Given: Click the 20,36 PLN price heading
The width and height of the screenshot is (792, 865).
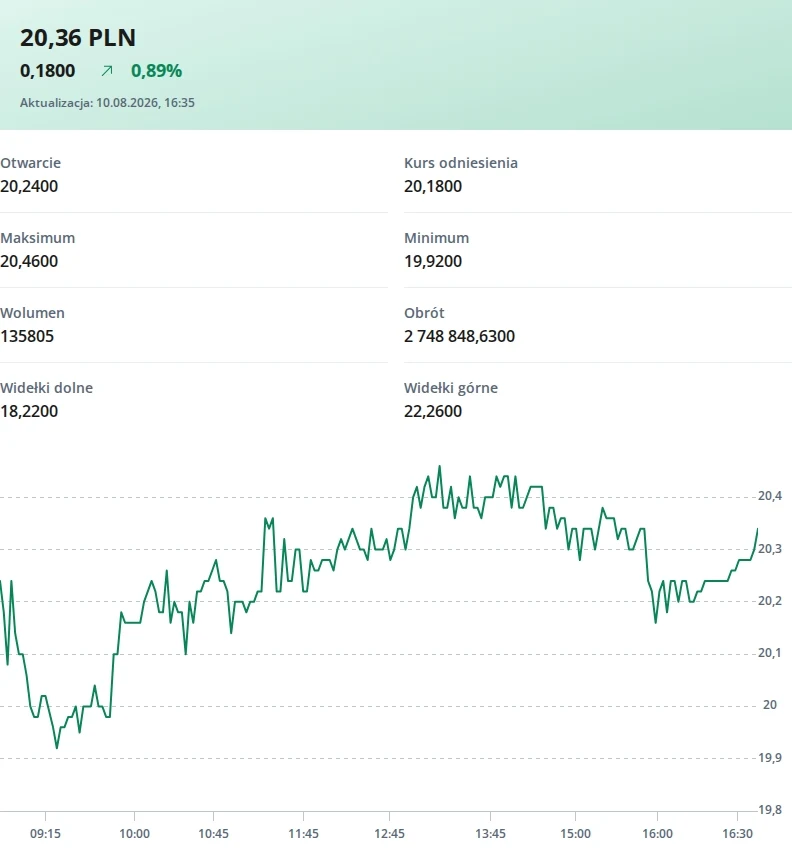Looking at the screenshot, I should pos(78,38).
